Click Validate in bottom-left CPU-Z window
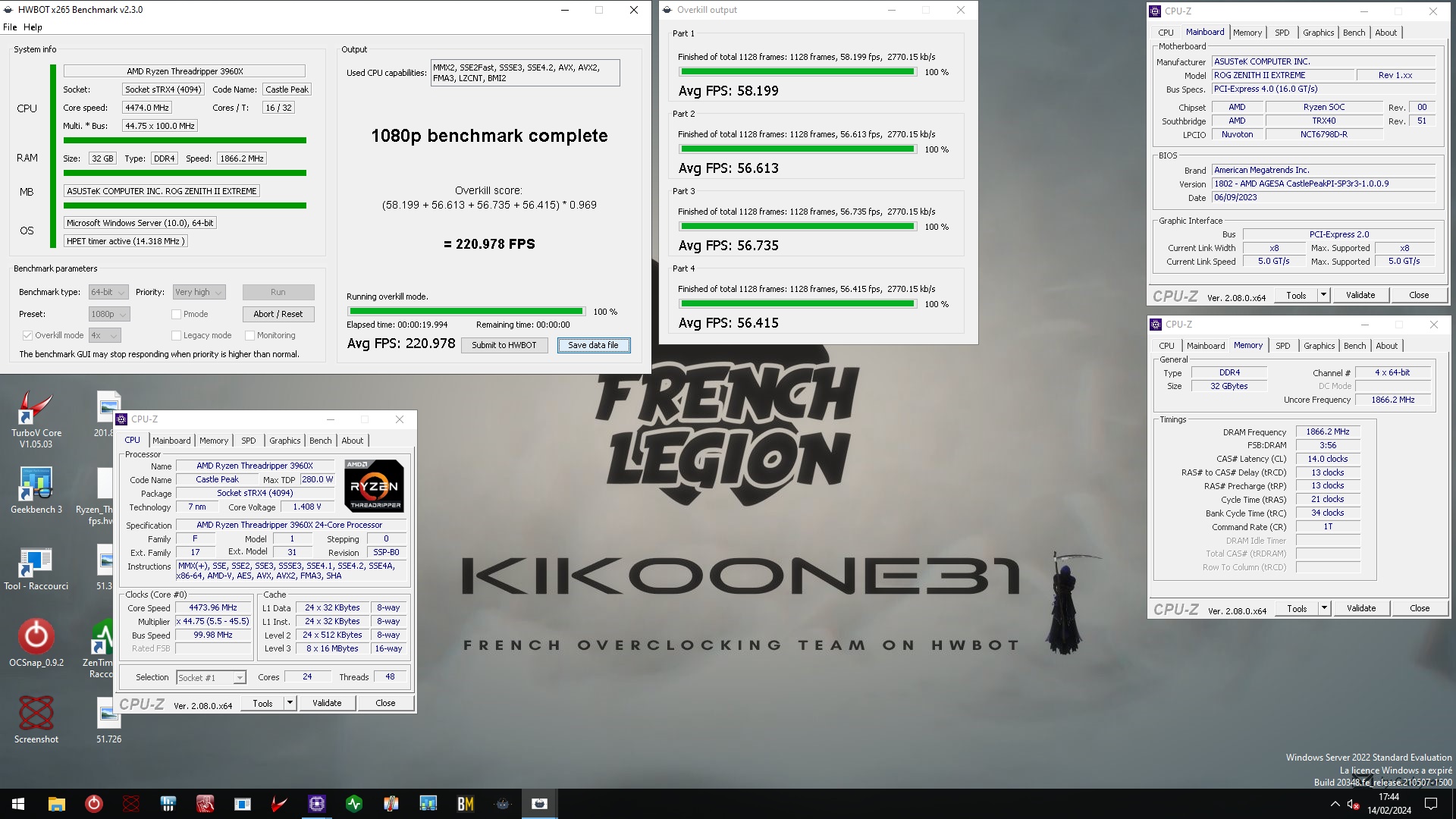The width and height of the screenshot is (1456, 819). [327, 703]
